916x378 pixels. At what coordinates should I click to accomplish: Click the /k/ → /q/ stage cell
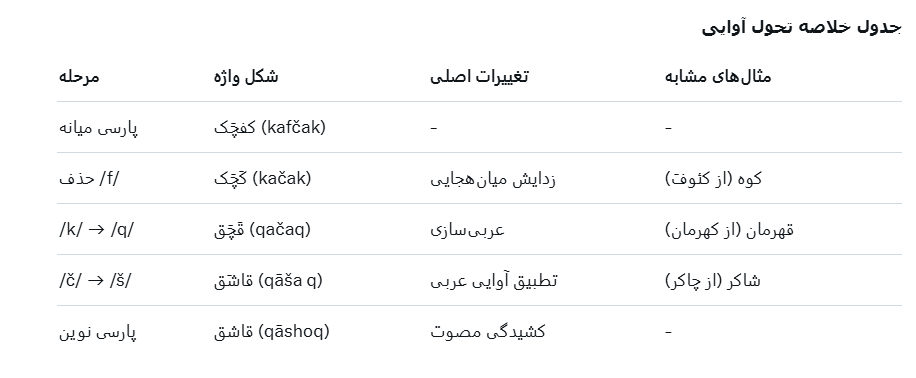(x=96, y=230)
